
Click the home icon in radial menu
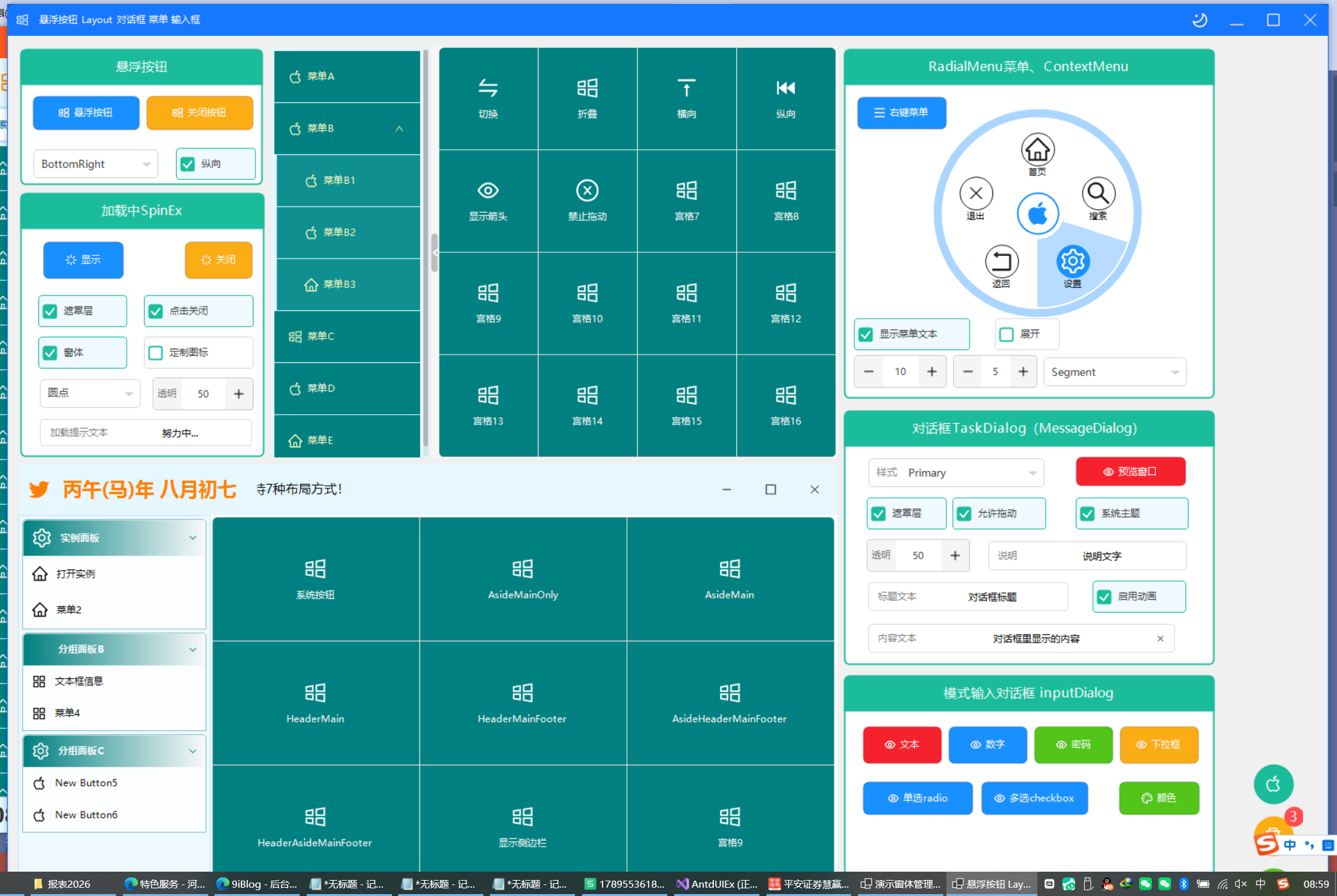[x=1037, y=150]
